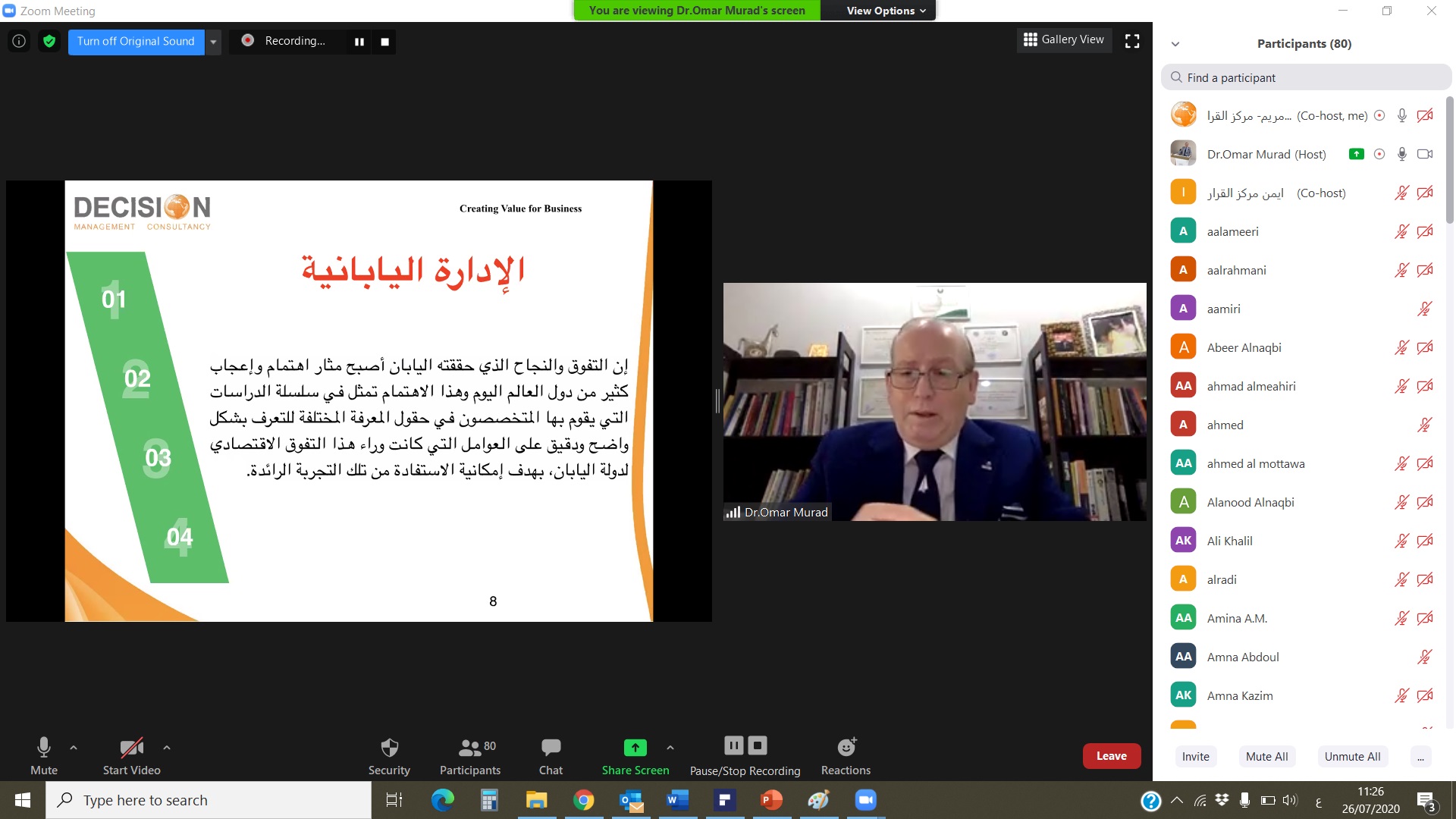Click the meeting information icon

(x=19, y=41)
